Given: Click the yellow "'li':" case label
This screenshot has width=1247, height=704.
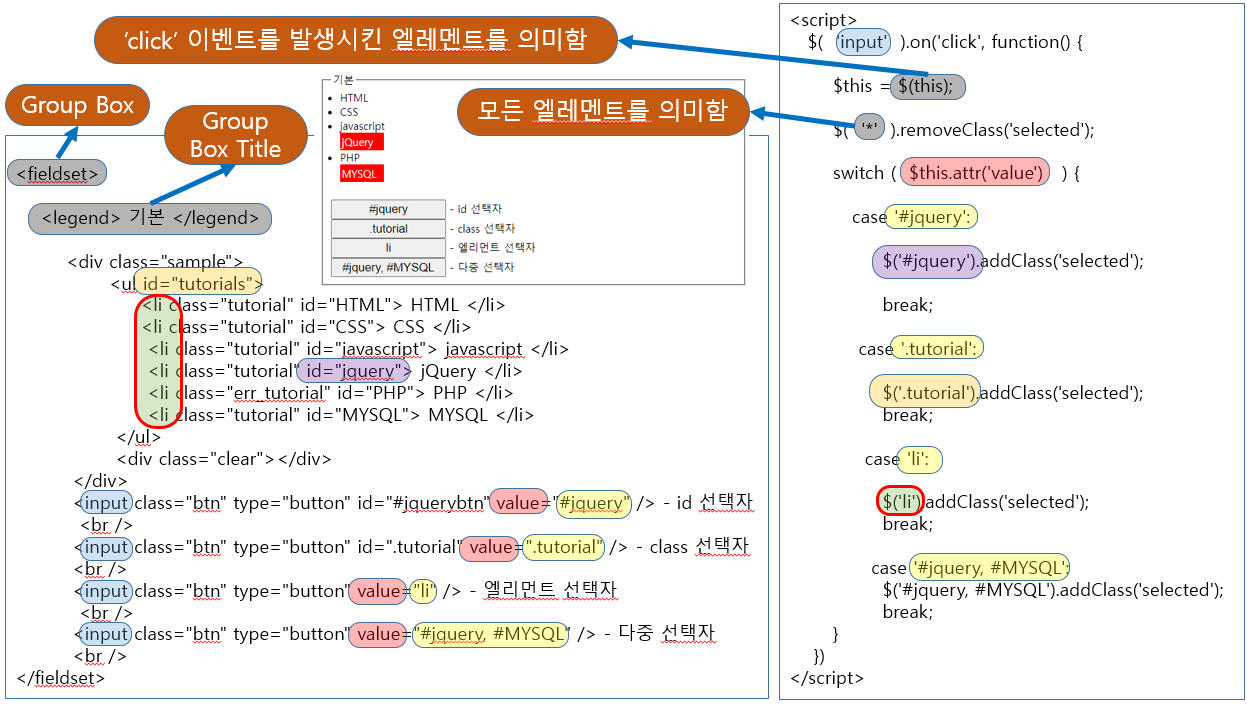Looking at the screenshot, I should 919,459.
